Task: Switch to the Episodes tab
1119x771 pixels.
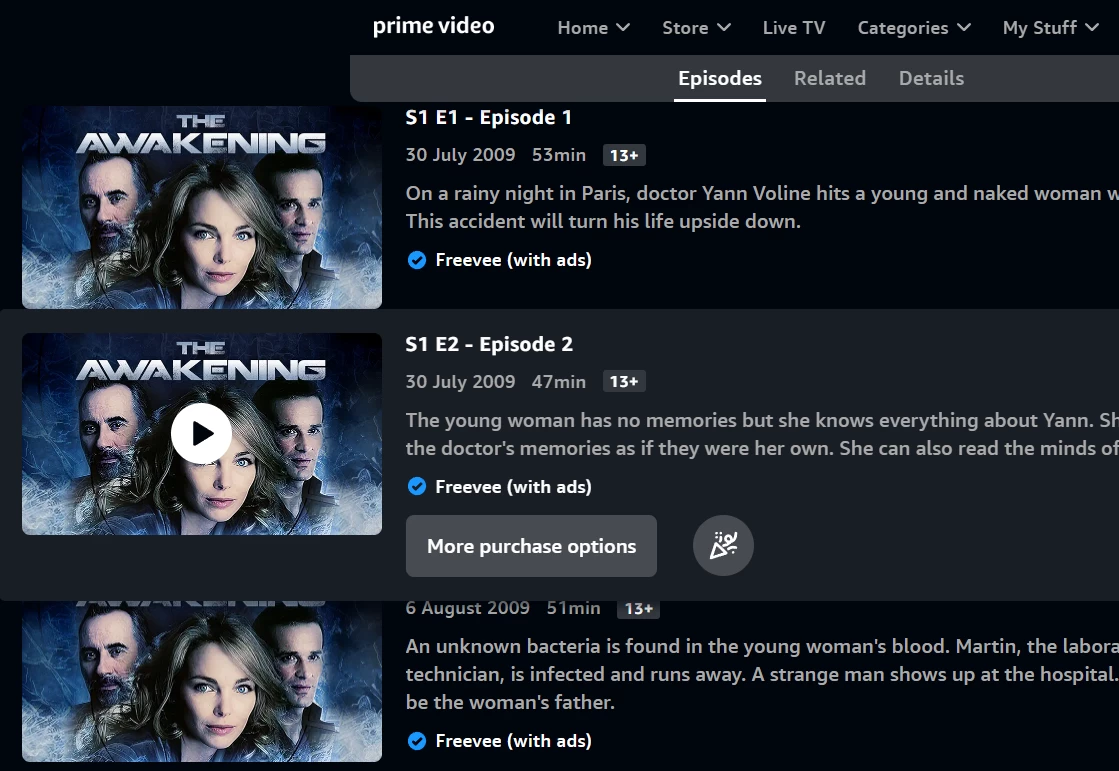Action: click(719, 79)
